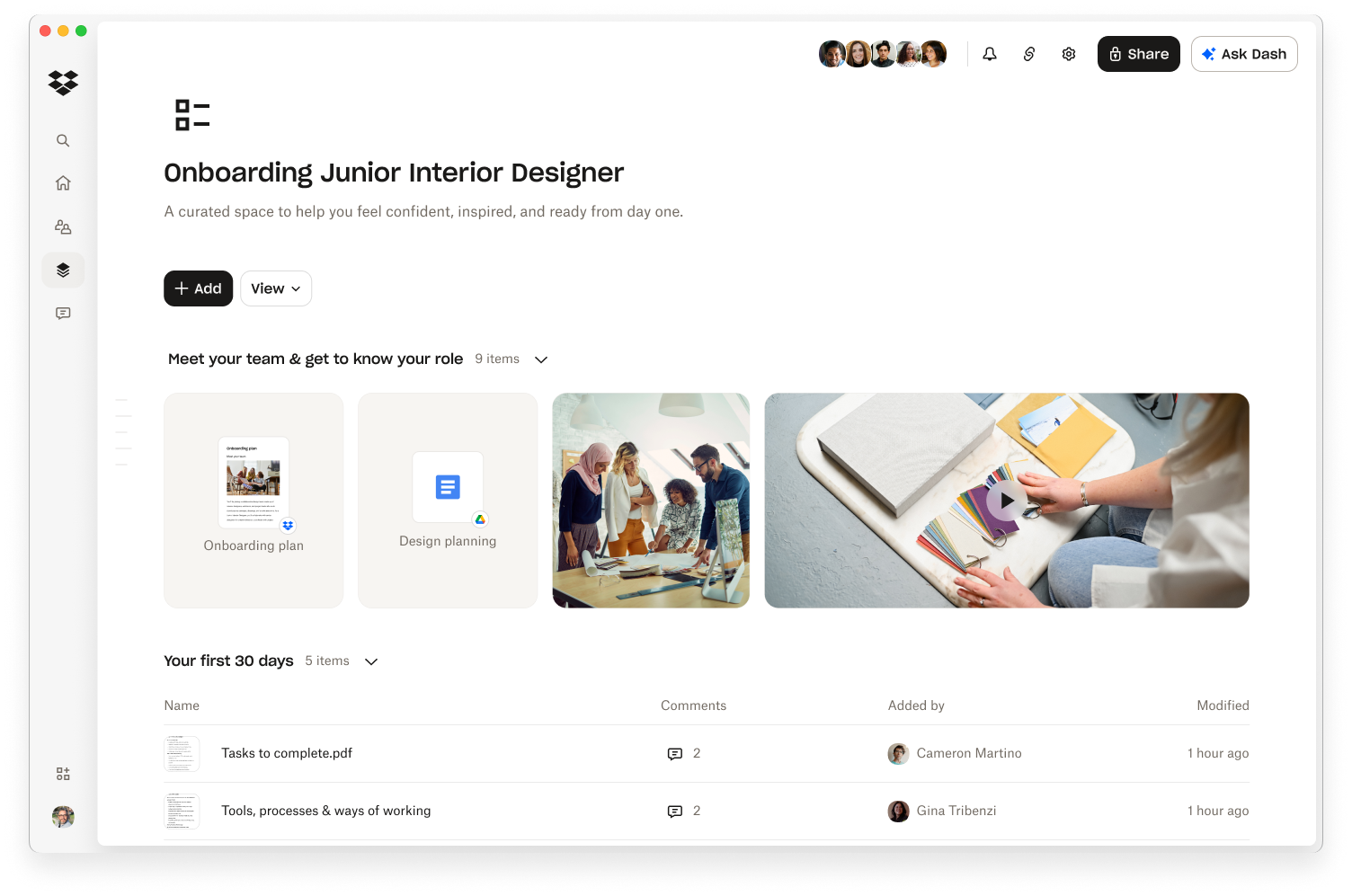Open the View dropdown
This screenshot has height=896, width=1352.
point(276,288)
